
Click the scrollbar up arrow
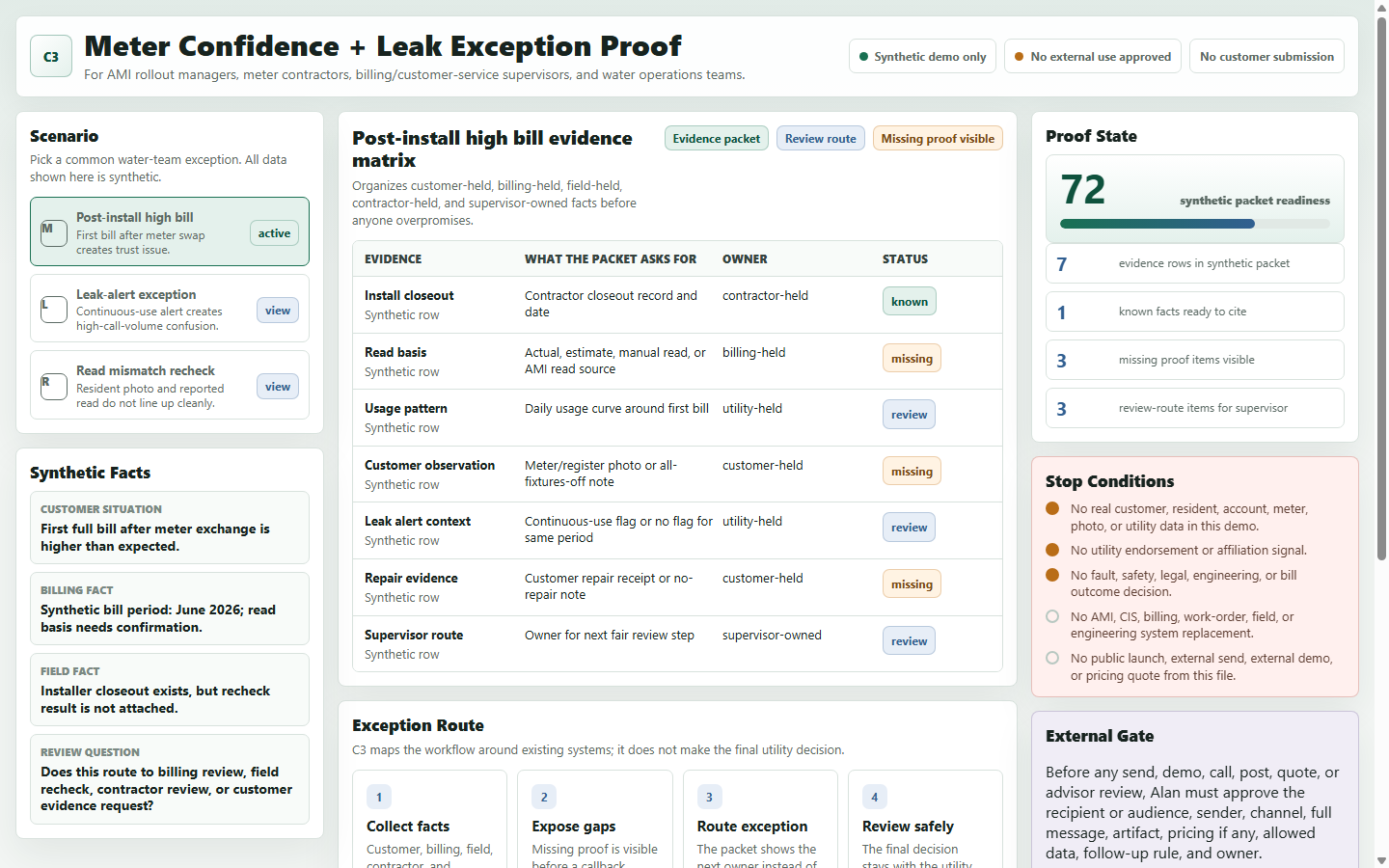[1381, 7]
